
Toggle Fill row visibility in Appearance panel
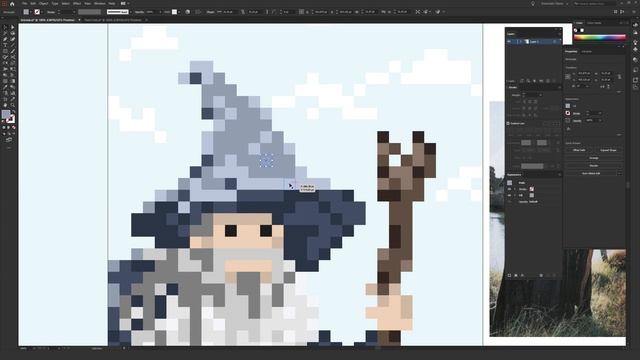click(x=509, y=196)
